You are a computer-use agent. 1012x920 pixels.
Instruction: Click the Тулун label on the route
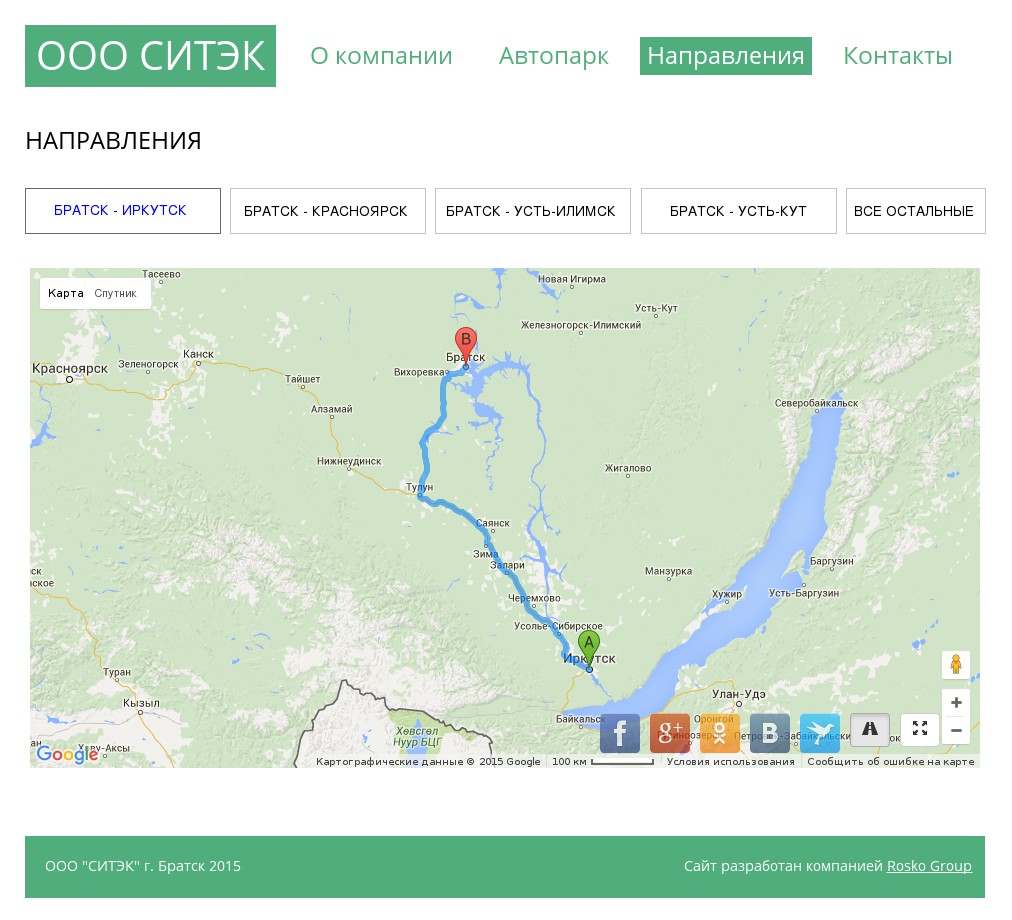click(420, 486)
